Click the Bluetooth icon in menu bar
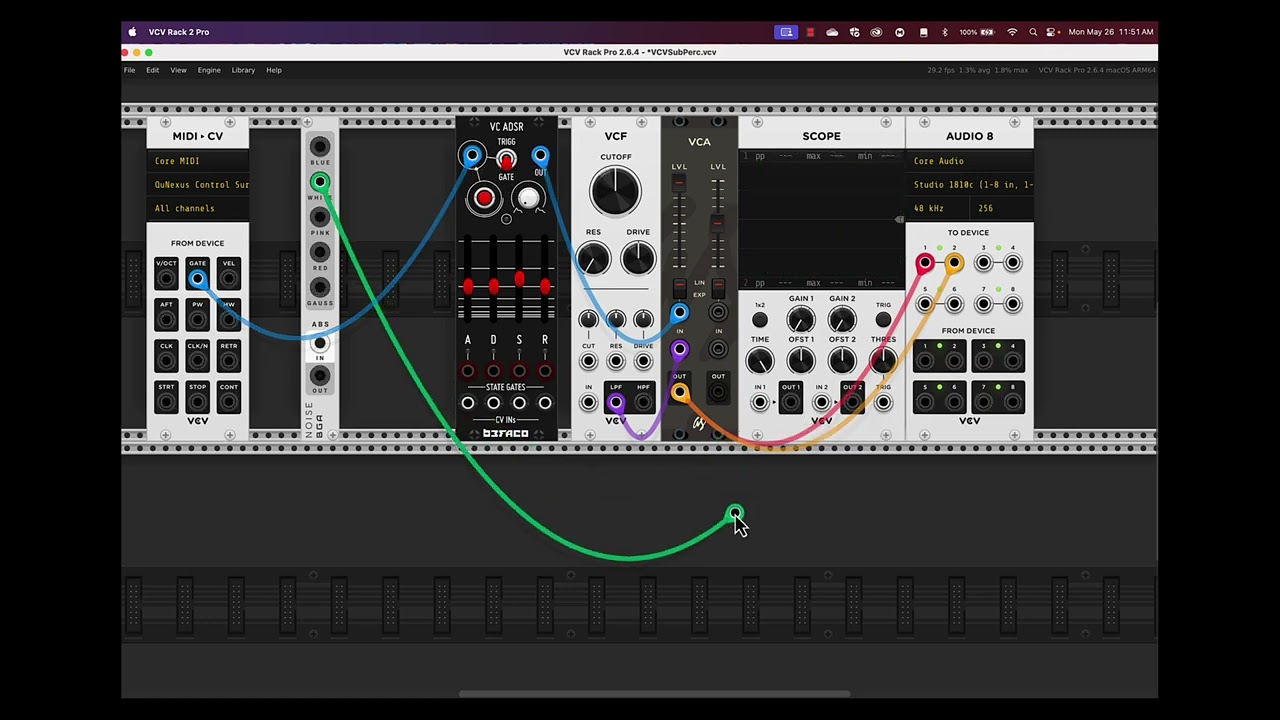This screenshot has width=1280, height=720. click(944, 32)
